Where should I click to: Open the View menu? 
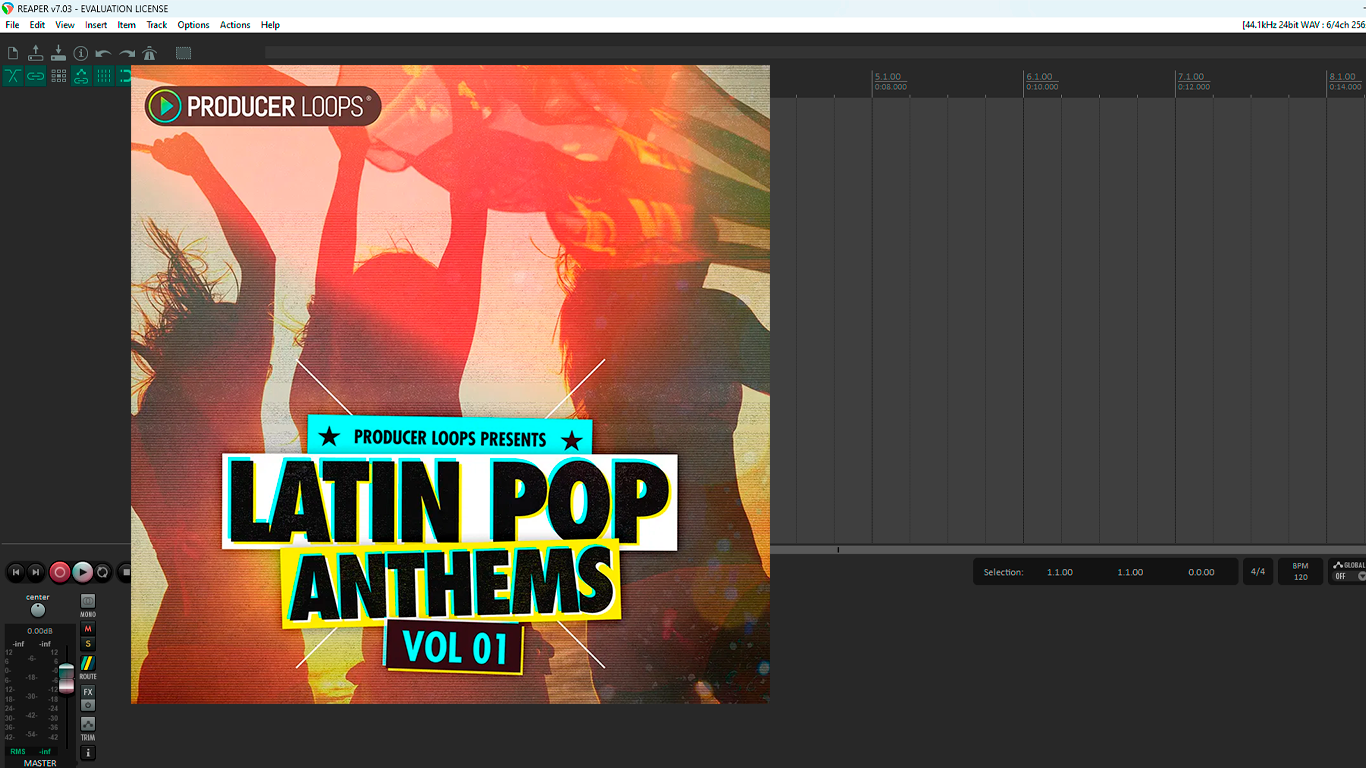(x=65, y=25)
